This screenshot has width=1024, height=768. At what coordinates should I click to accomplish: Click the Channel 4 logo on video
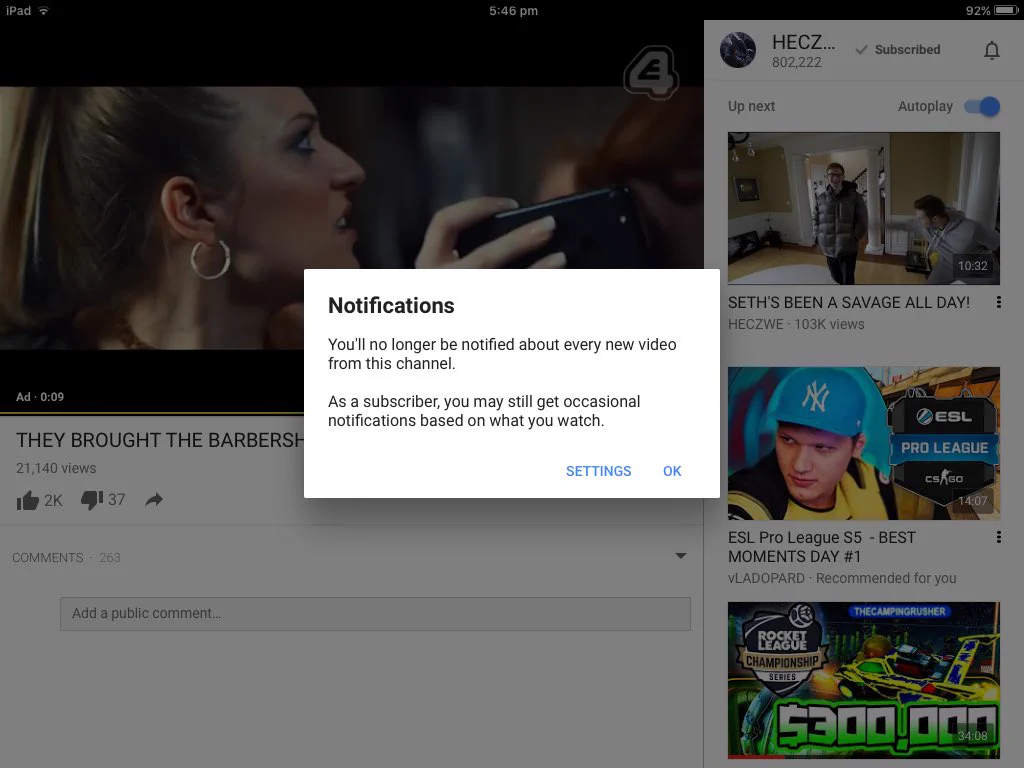click(x=651, y=72)
